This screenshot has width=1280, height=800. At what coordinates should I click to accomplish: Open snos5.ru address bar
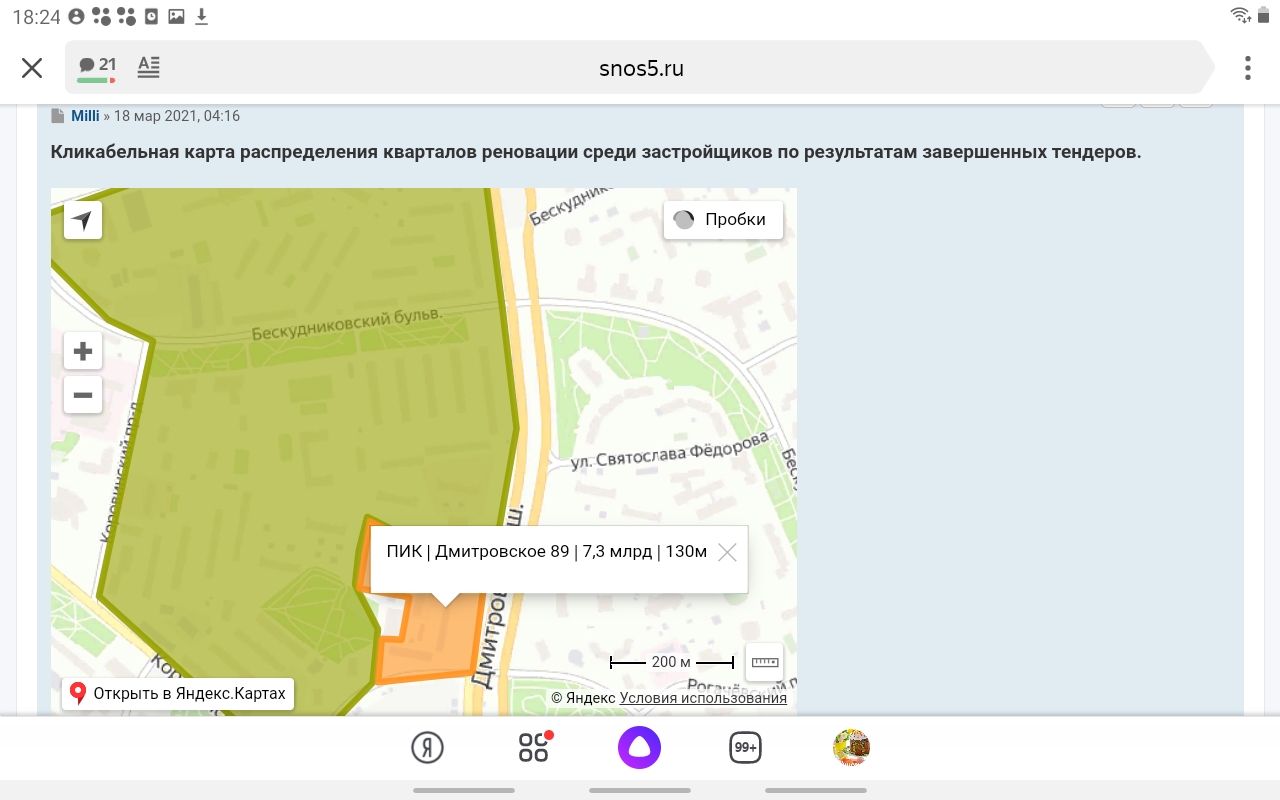click(641, 68)
